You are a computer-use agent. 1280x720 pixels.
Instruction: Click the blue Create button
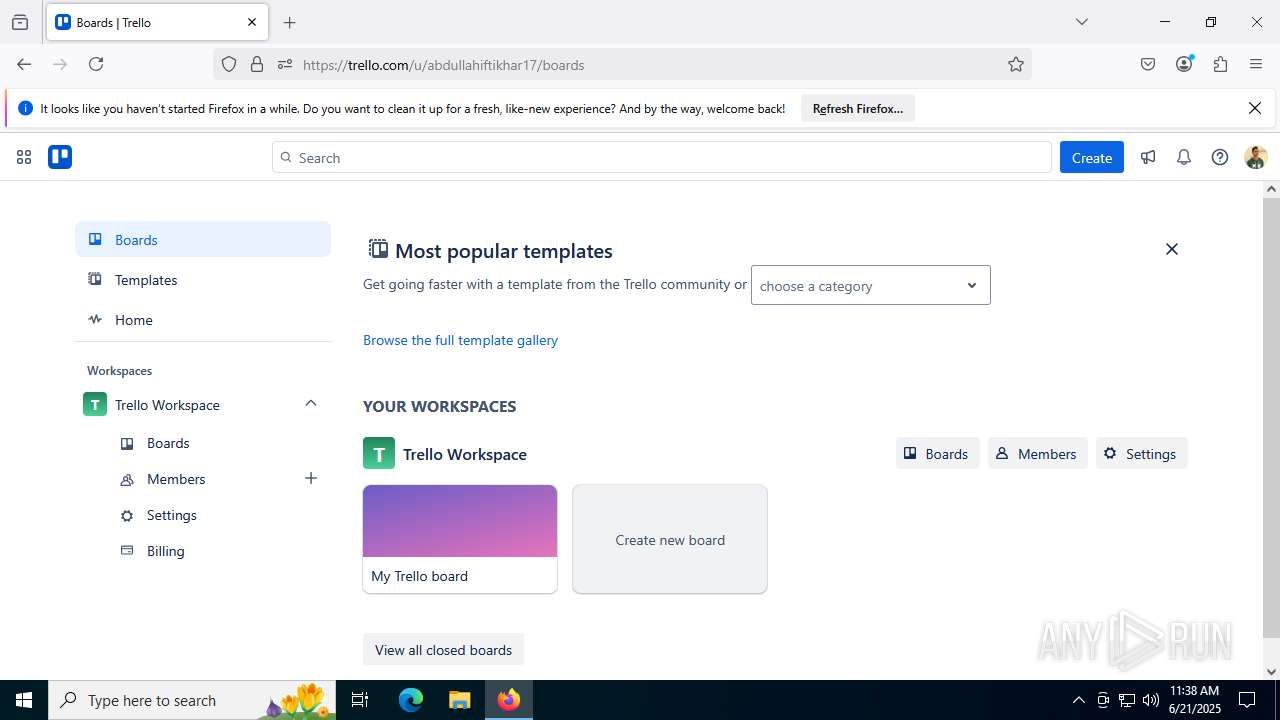(1092, 157)
